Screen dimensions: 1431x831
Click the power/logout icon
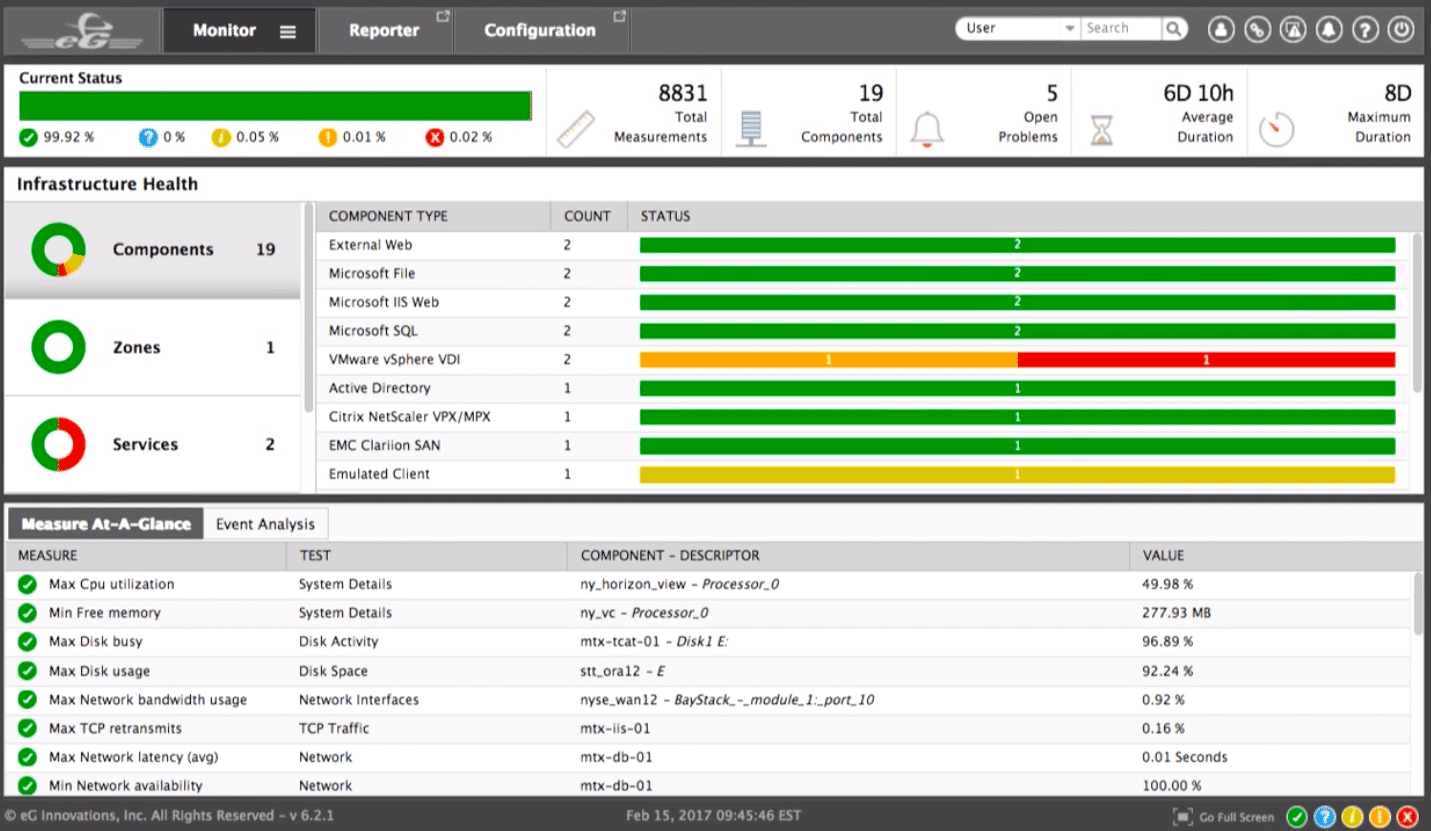(1400, 29)
